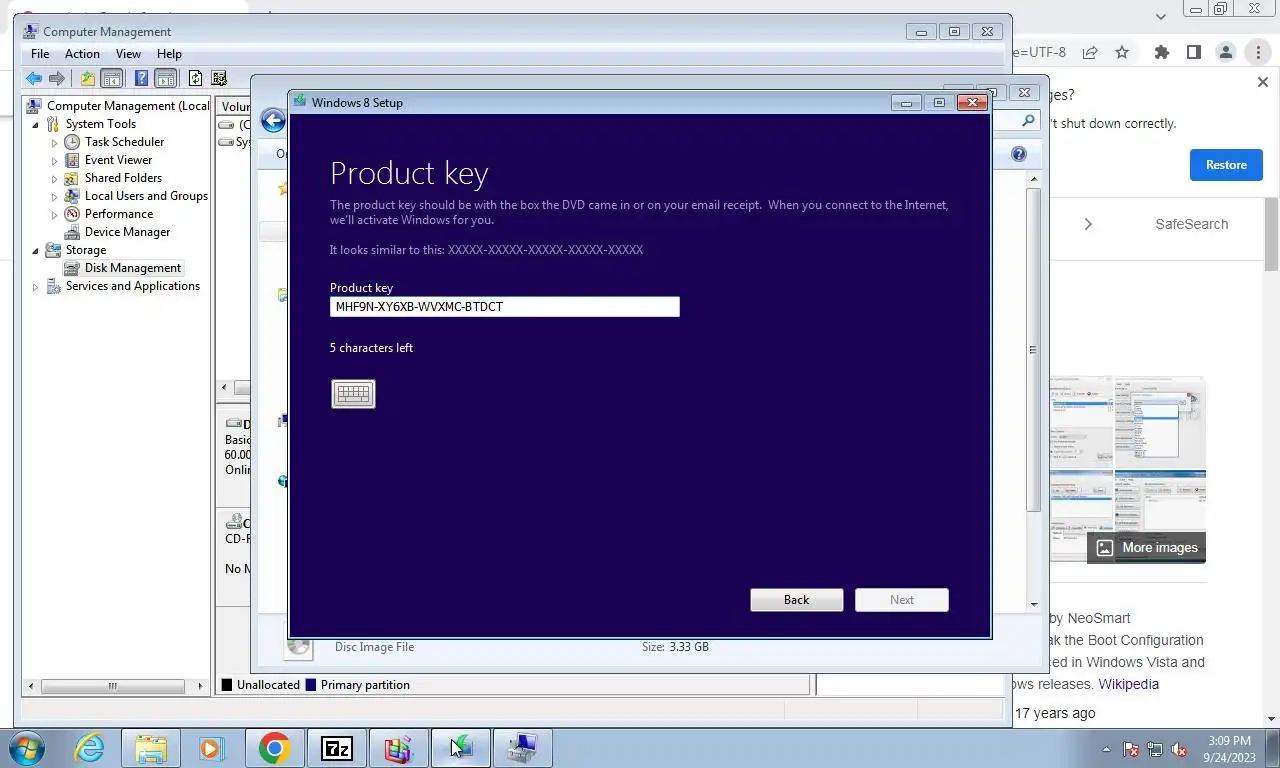Click the blue Back arrow in Computer Management toolbar

click(34, 78)
